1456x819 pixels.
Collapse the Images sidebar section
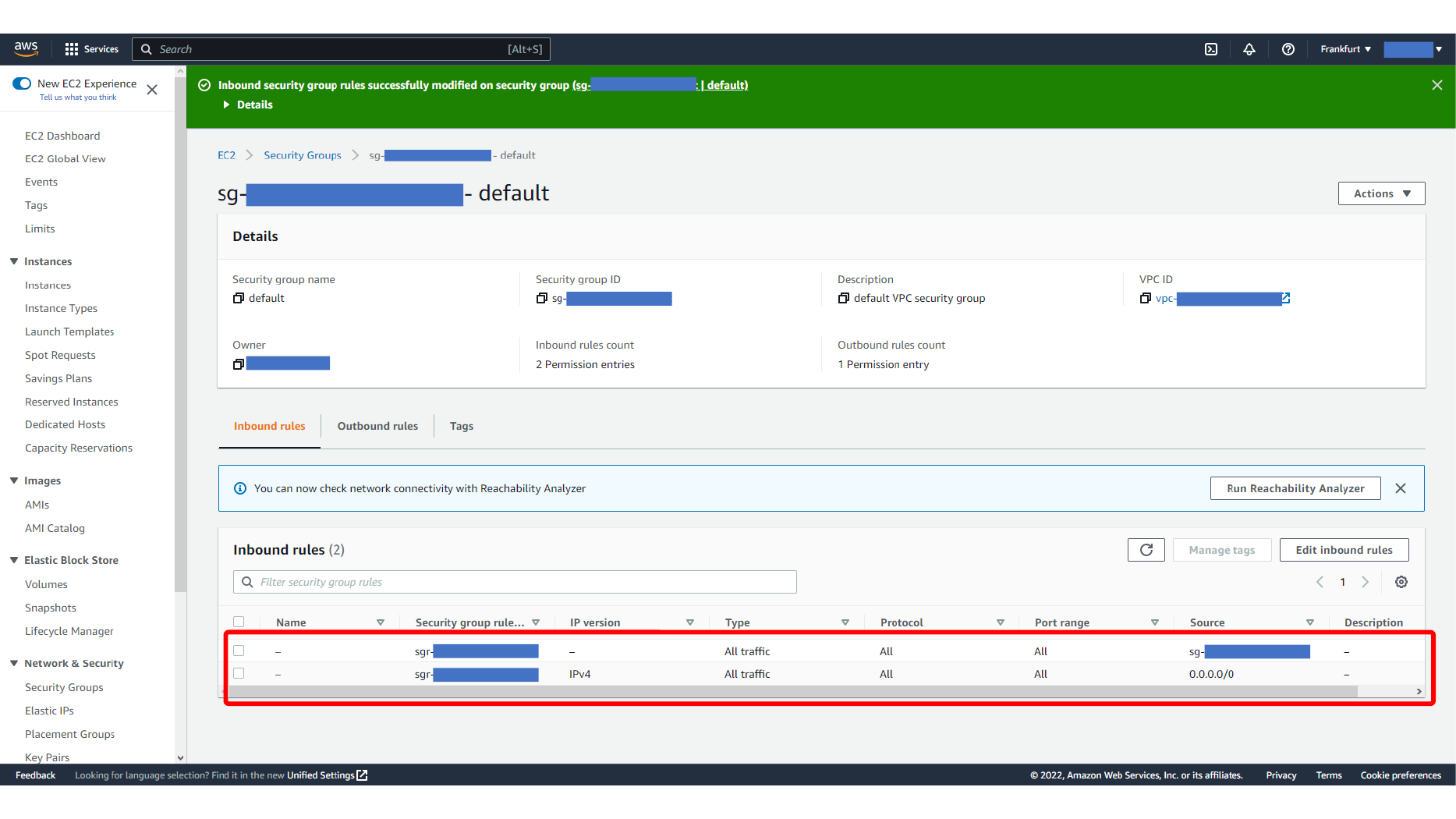coord(14,480)
